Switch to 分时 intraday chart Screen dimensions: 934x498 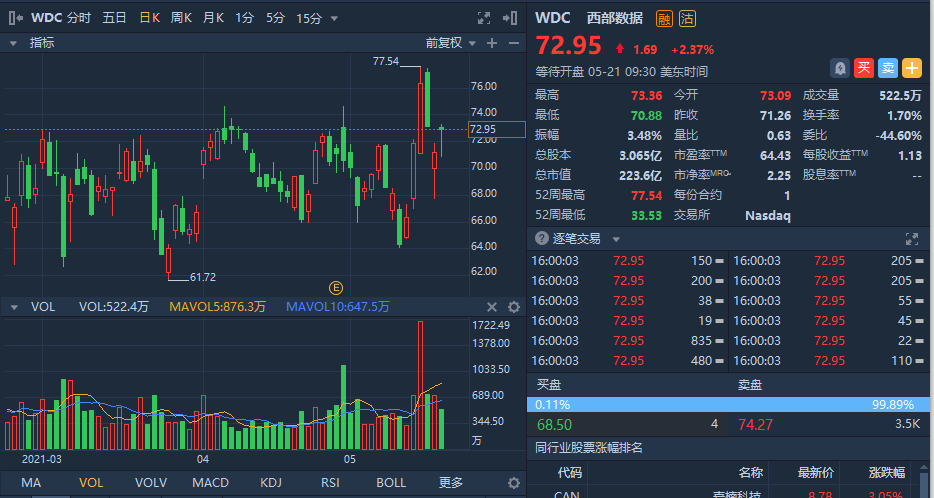(x=79, y=18)
